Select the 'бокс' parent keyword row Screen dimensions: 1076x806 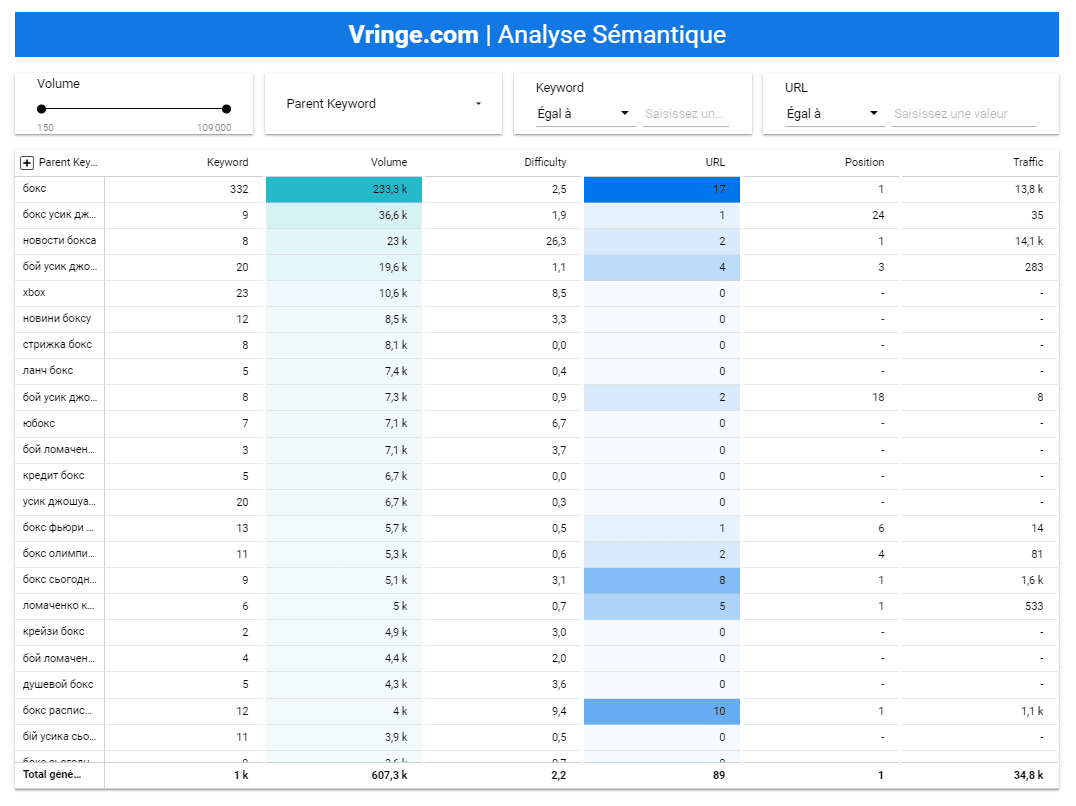34,189
